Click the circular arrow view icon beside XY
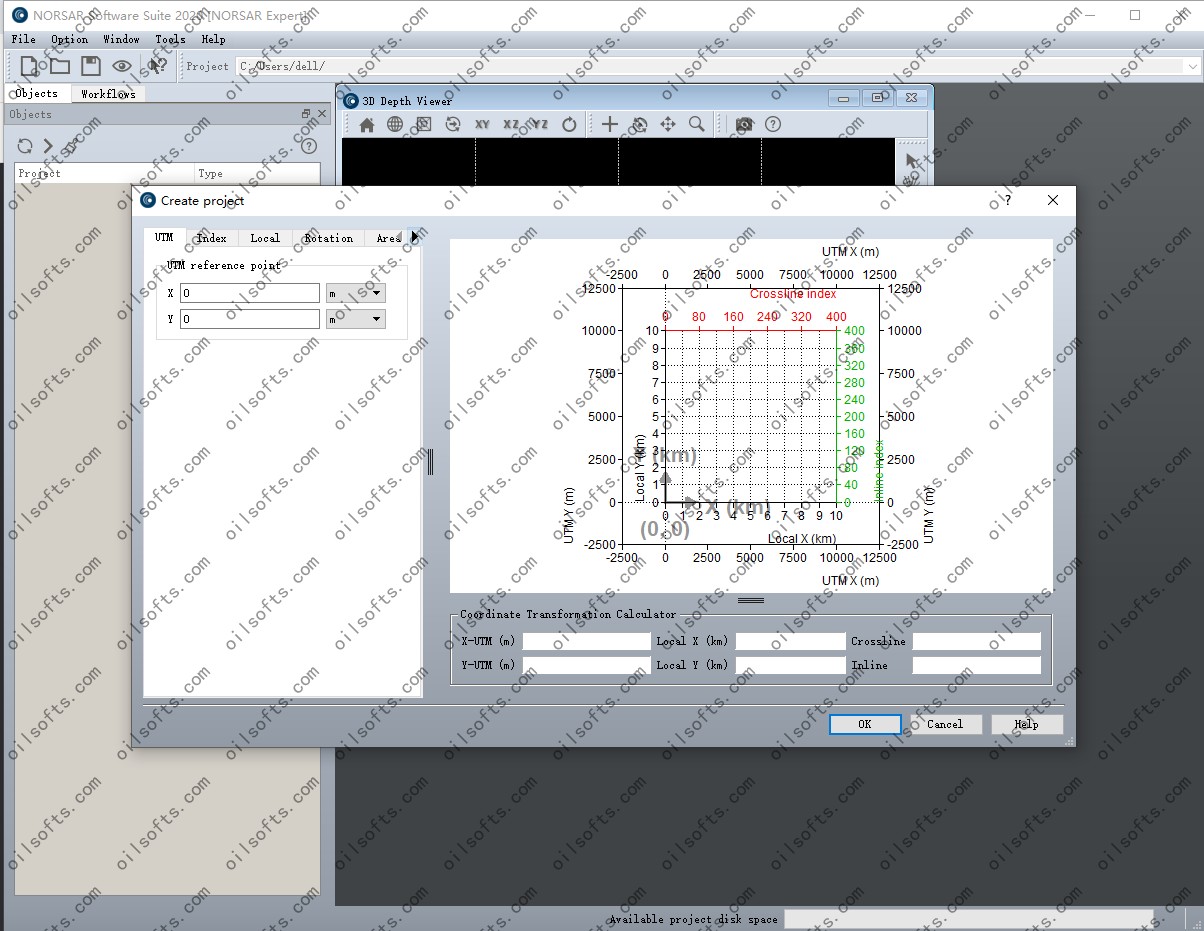Image resolution: width=1204 pixels, height=931 pixels. (453, 124)
